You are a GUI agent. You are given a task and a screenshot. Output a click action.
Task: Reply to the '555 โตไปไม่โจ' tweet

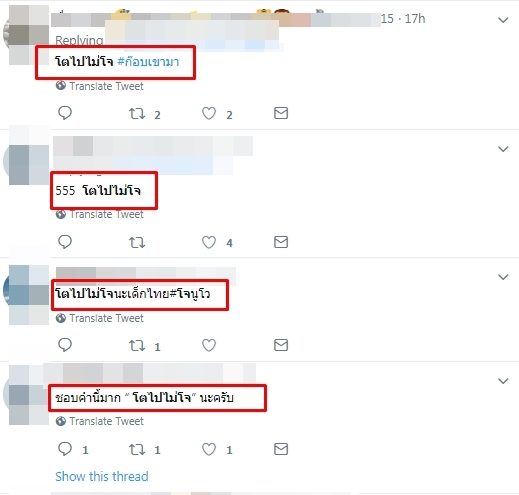click(x=65, y=242)
